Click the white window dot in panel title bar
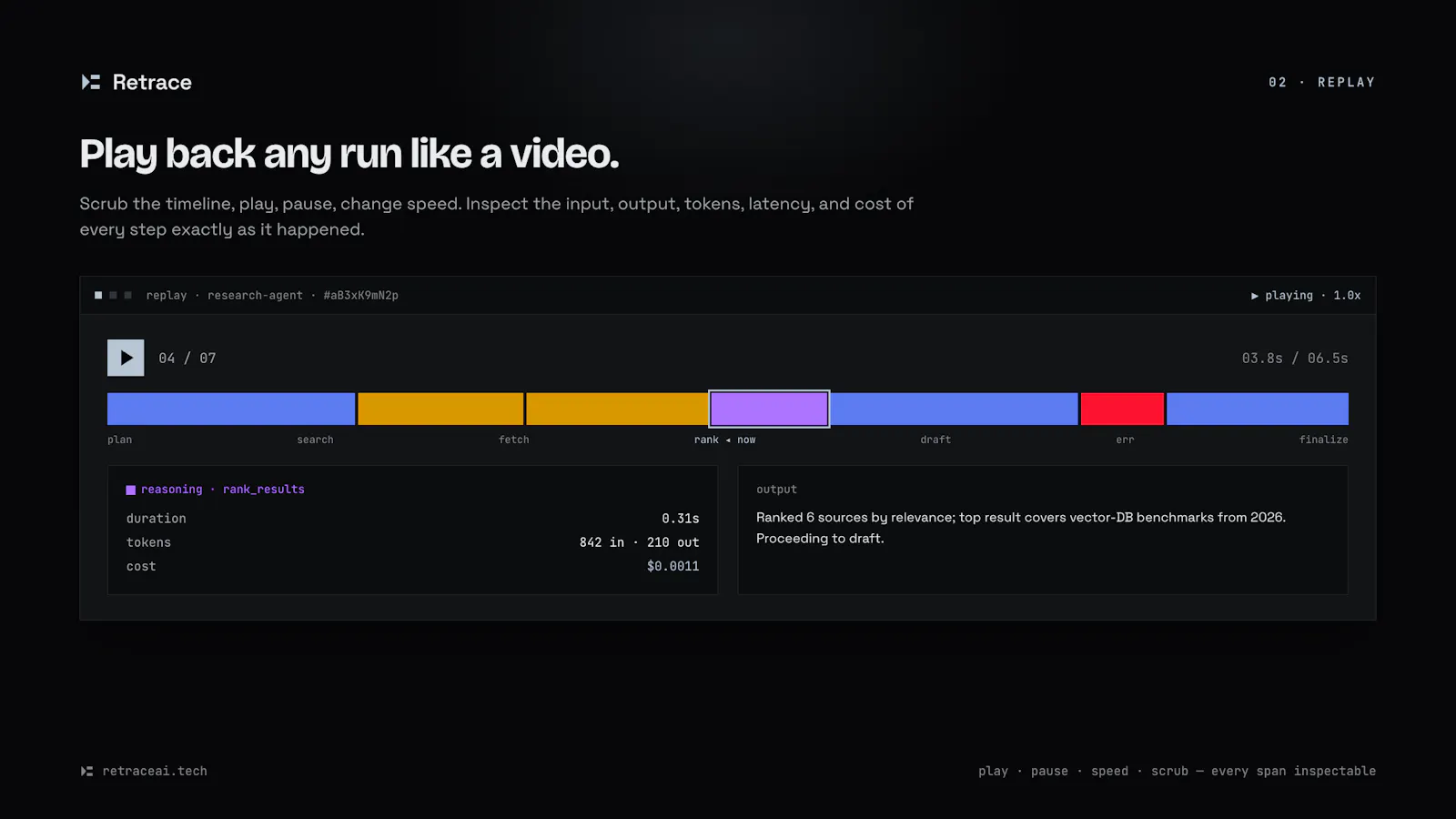1456x819 pixels. 98,295
